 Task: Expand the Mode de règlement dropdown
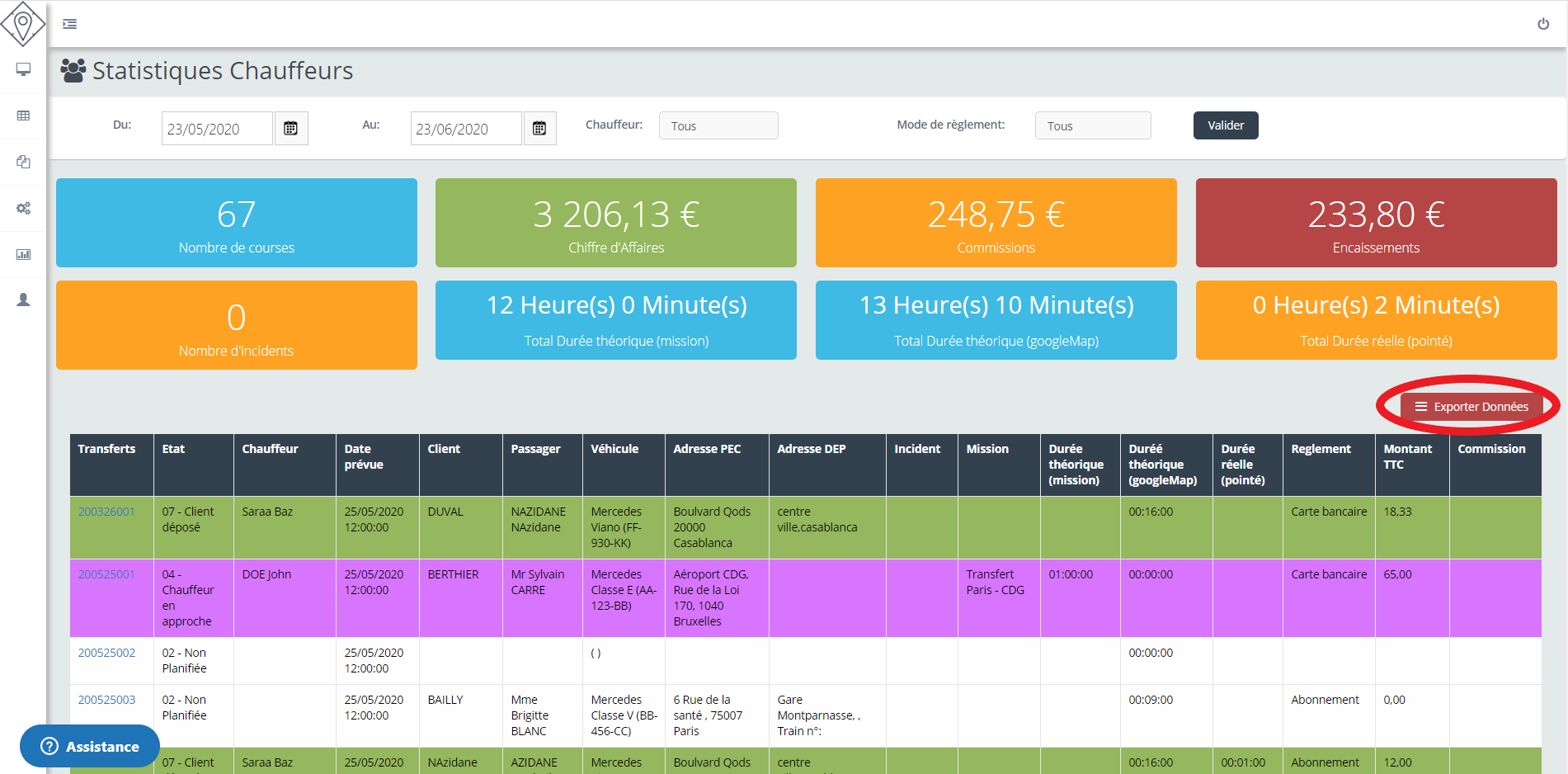(x=1092, y=125)
